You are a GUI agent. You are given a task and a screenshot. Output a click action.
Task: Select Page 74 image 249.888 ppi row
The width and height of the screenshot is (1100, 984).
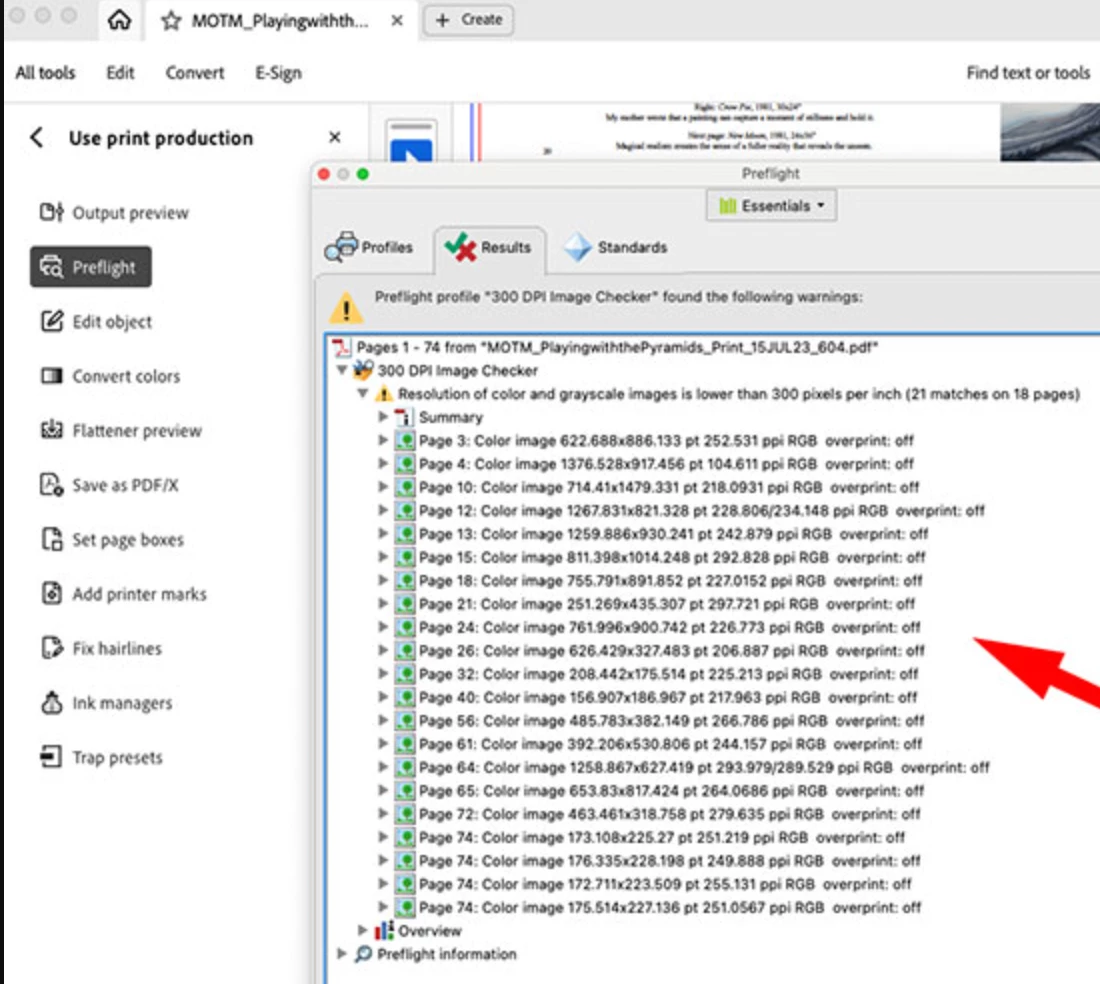[x=670, y=861]
